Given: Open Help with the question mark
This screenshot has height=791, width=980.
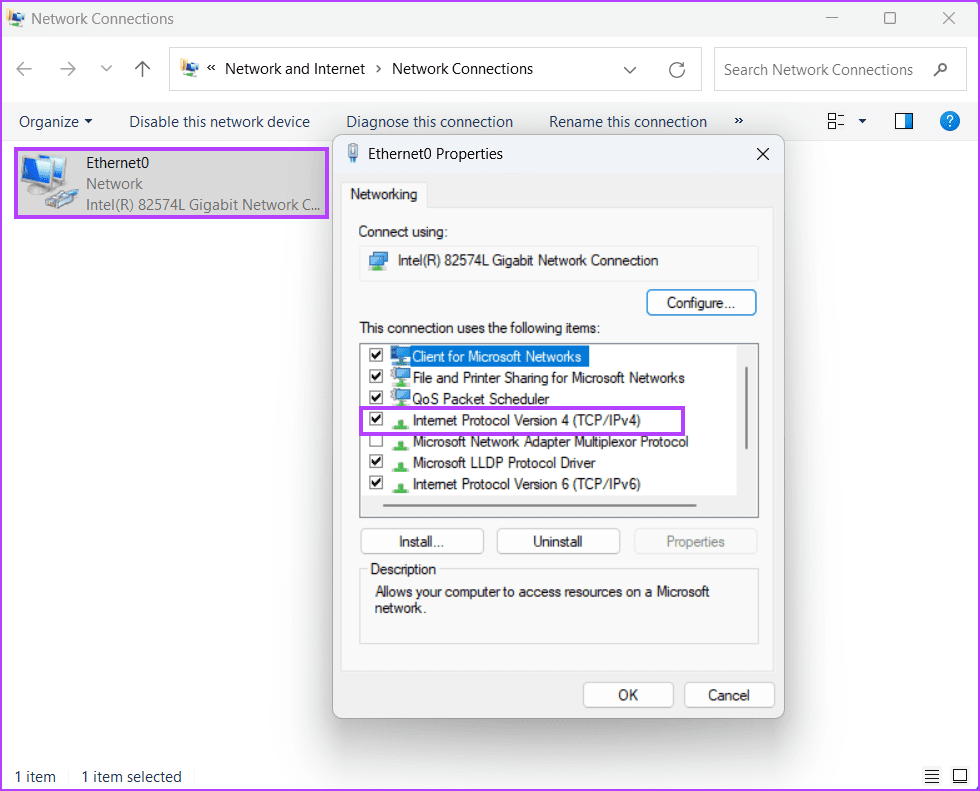Looking at the screenshot, I should (x=949, y=121).
